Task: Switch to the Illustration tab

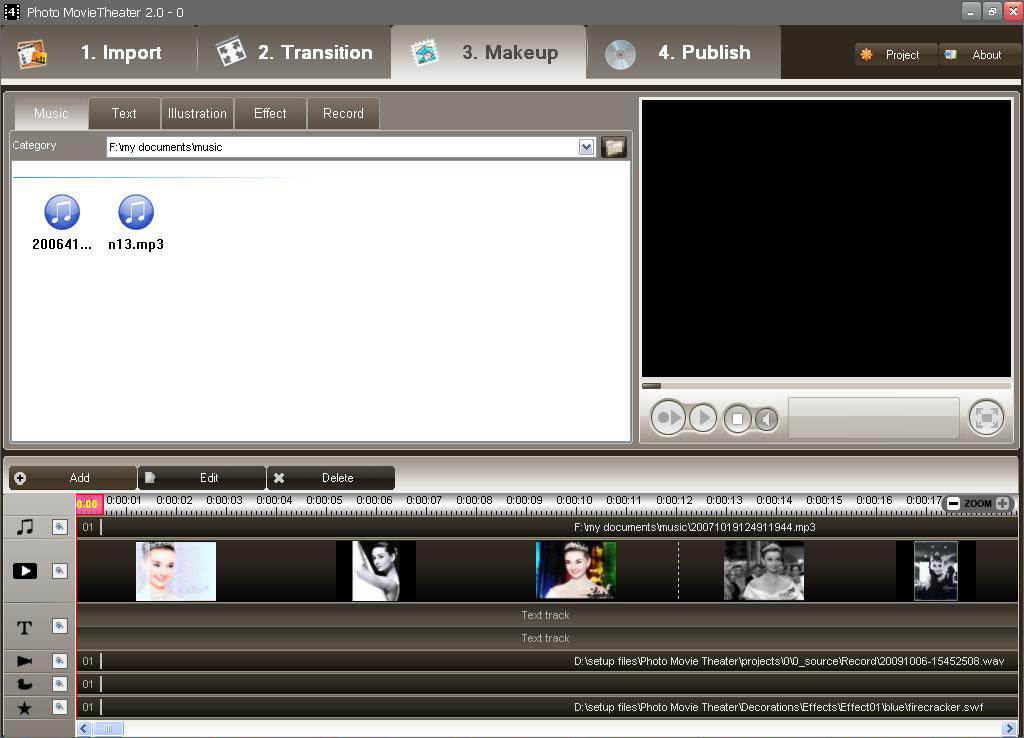Action: 197,113
